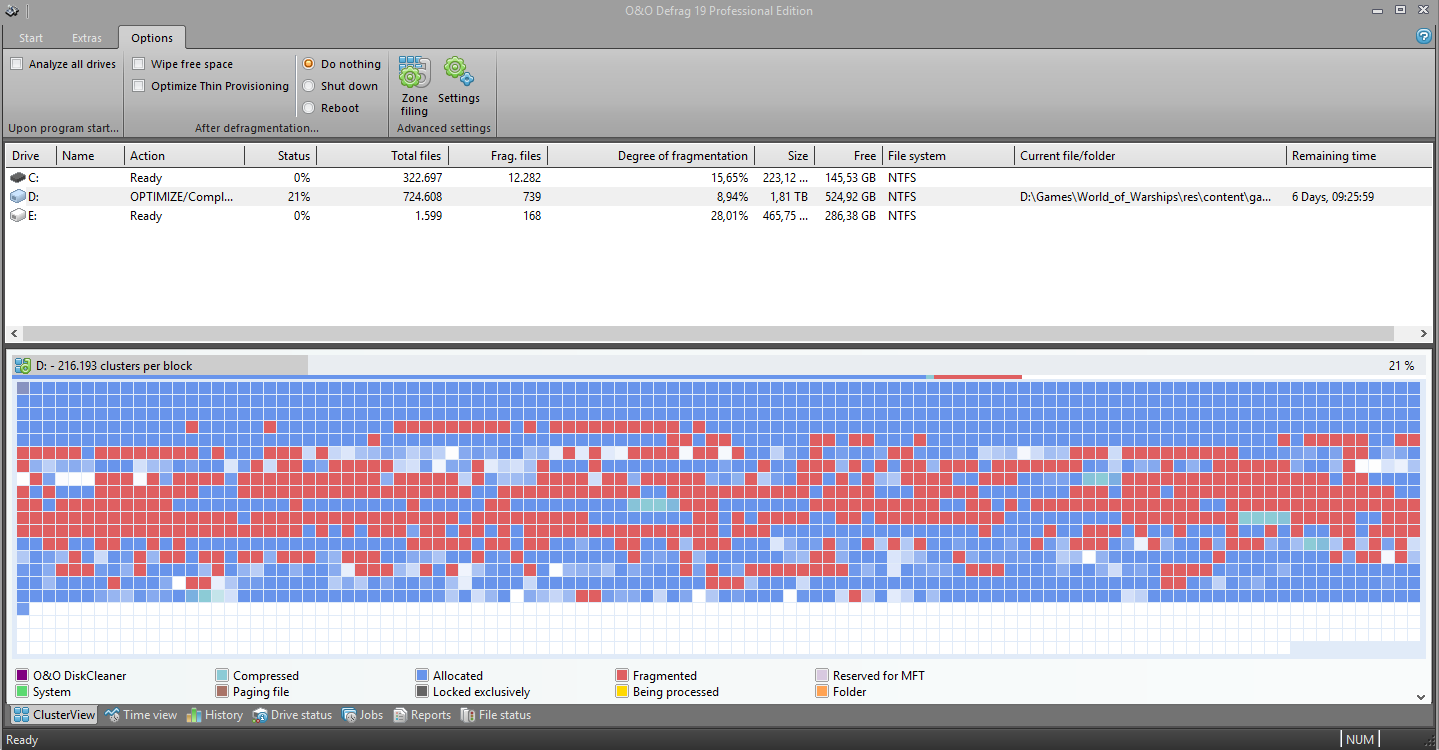Image resolution: width=1439 pixels, height=750 pixels.
Task: Sort by the Status column header
Action: [280, 156]
